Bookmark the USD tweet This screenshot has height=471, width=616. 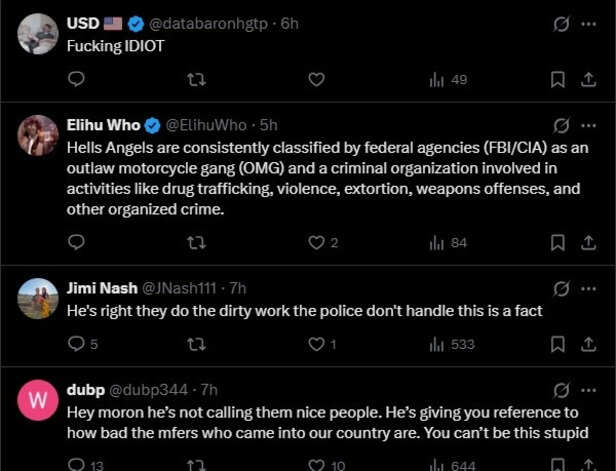pos(558,79)
